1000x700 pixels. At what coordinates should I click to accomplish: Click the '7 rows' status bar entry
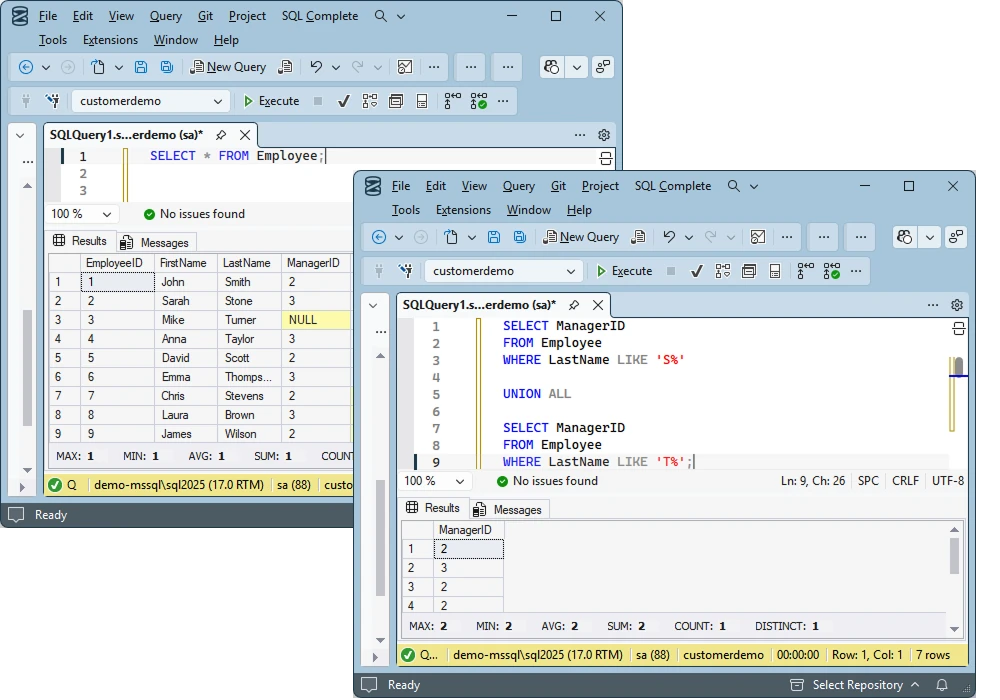tap(932, 655)
